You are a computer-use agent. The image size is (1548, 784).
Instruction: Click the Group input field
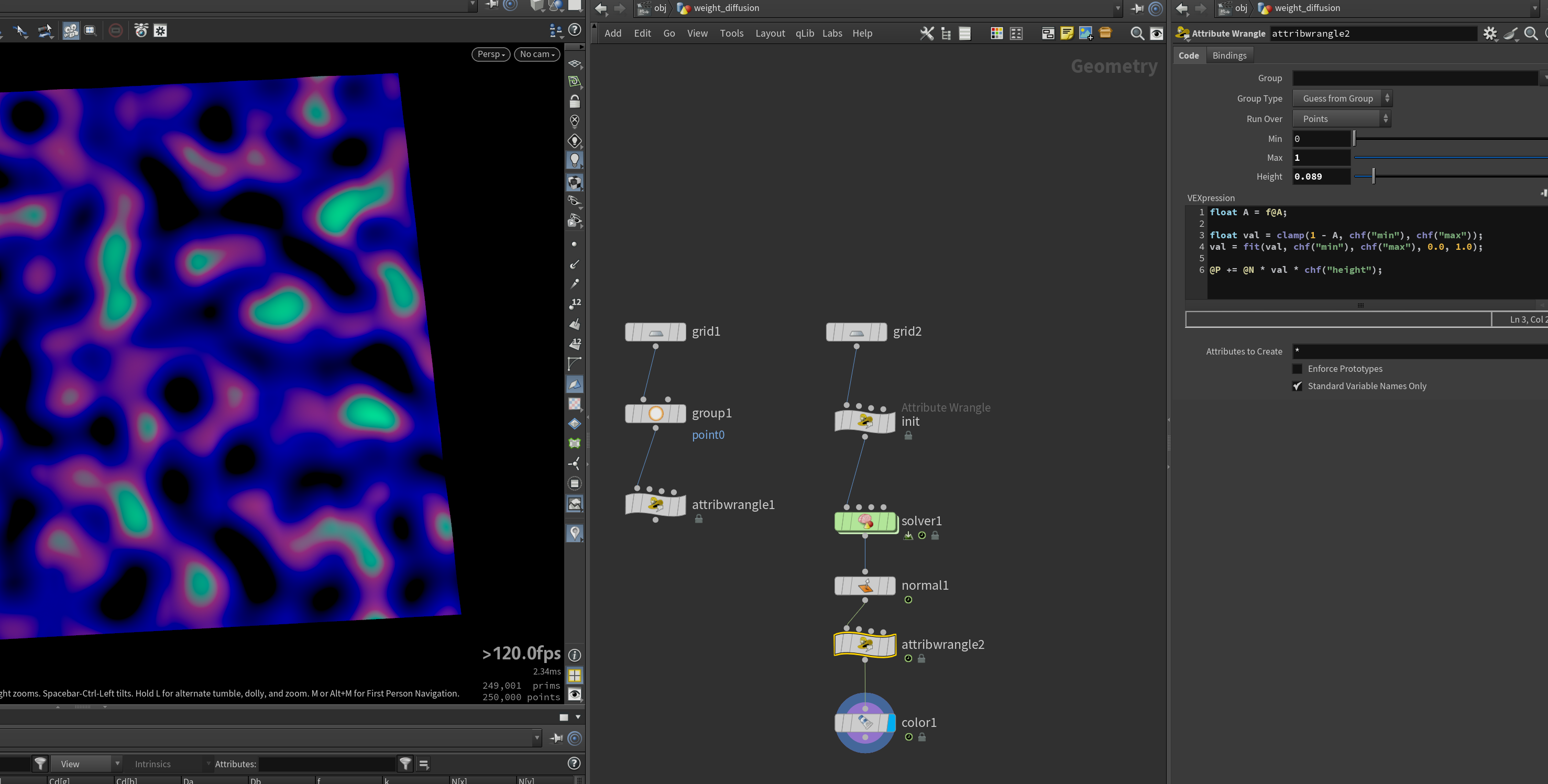click(x=1415, y=78)
